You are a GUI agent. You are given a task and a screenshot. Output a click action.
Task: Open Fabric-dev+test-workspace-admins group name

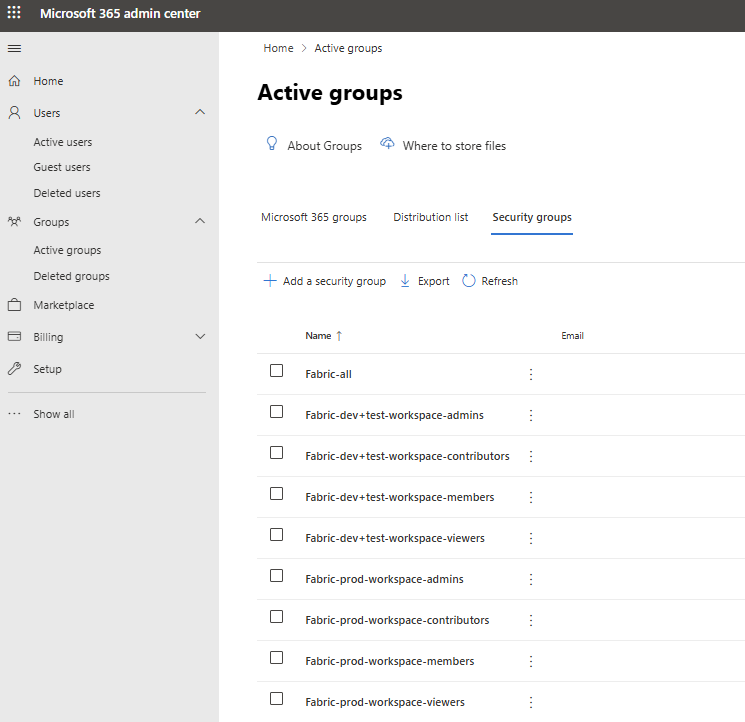(x=394, y=415)
